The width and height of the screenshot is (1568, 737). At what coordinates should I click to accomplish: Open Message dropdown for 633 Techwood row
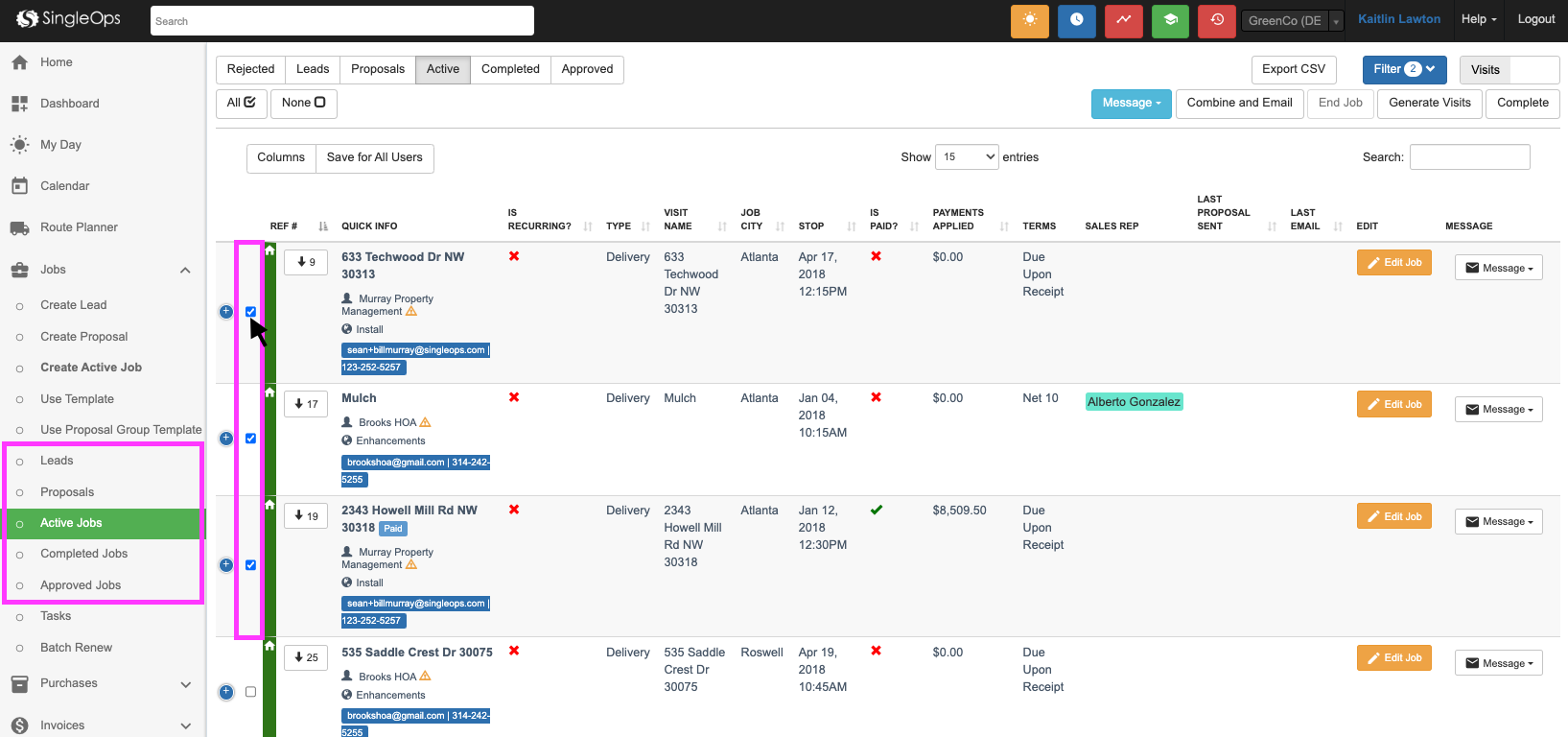click(x=1498, y=268)
